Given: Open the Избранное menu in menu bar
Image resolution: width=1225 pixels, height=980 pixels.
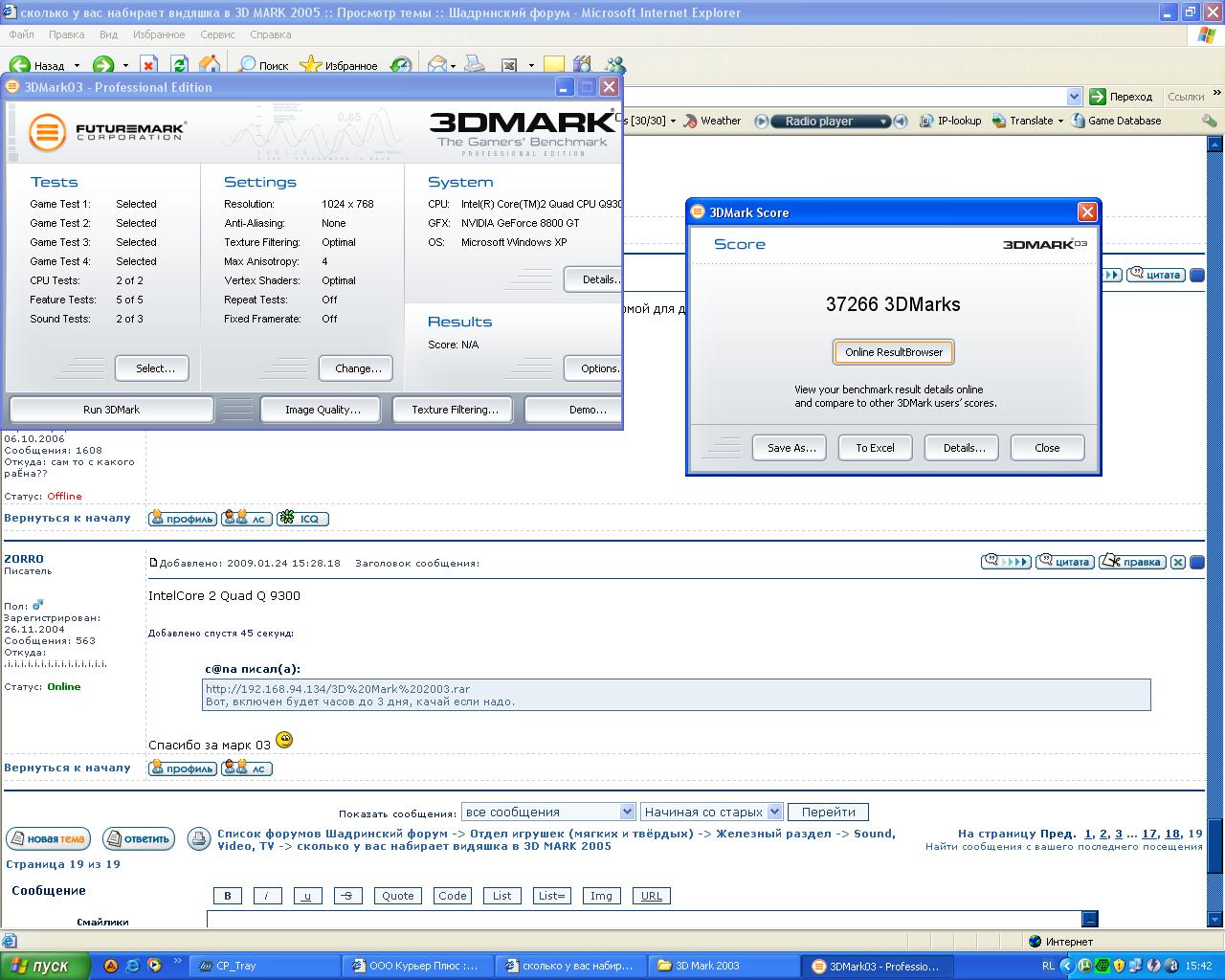Looking at the screenshot, I should (159, 34).
